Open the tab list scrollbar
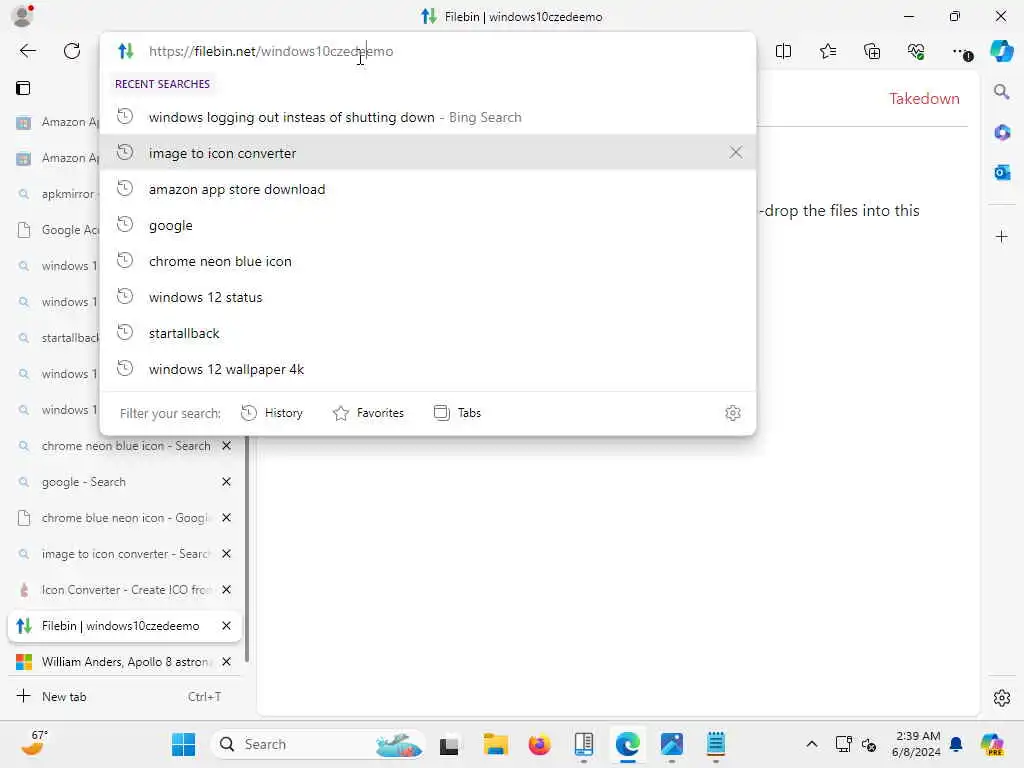Image resolution: width=1024 pixels, height=768 pixels. [247, 549]
